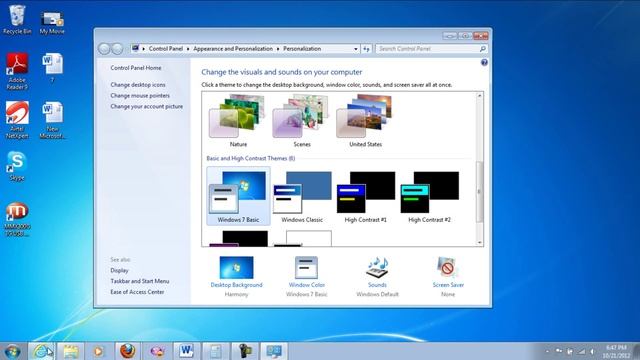
Task: Open Window Color settings
Action: (x=307, y=276)
